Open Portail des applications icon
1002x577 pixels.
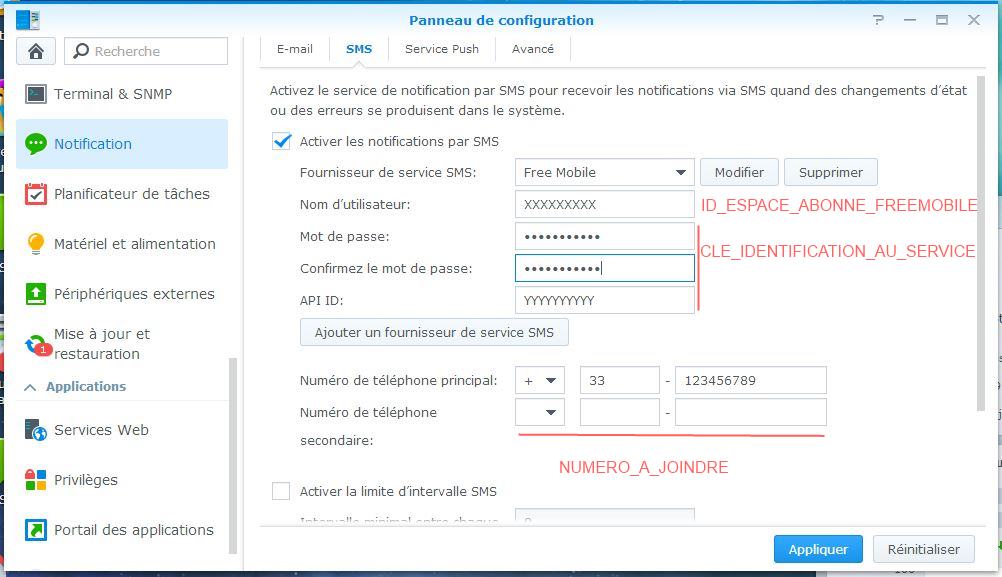point(36,530)
